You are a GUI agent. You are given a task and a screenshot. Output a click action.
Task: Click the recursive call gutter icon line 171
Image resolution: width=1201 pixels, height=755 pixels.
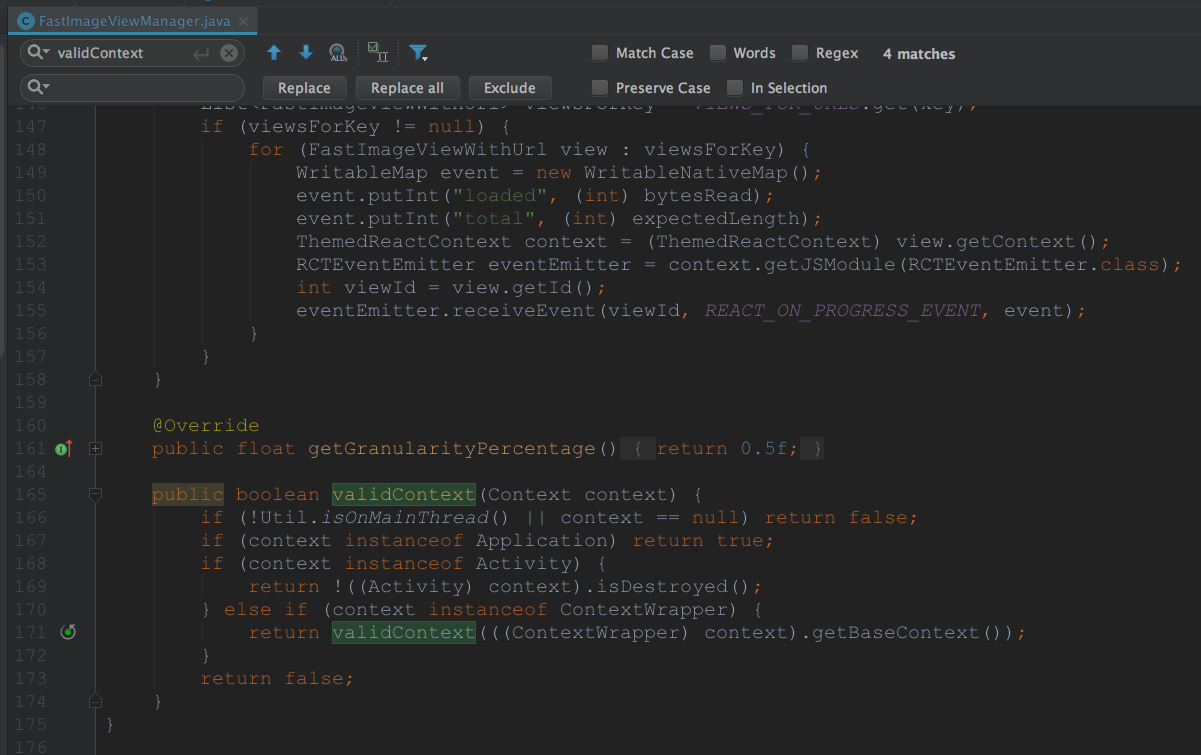tap(68, 632)
